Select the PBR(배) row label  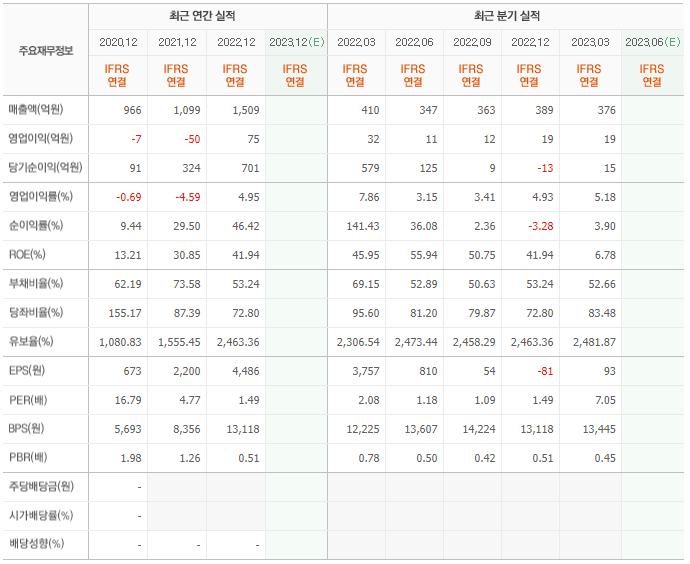coord(28,458)
